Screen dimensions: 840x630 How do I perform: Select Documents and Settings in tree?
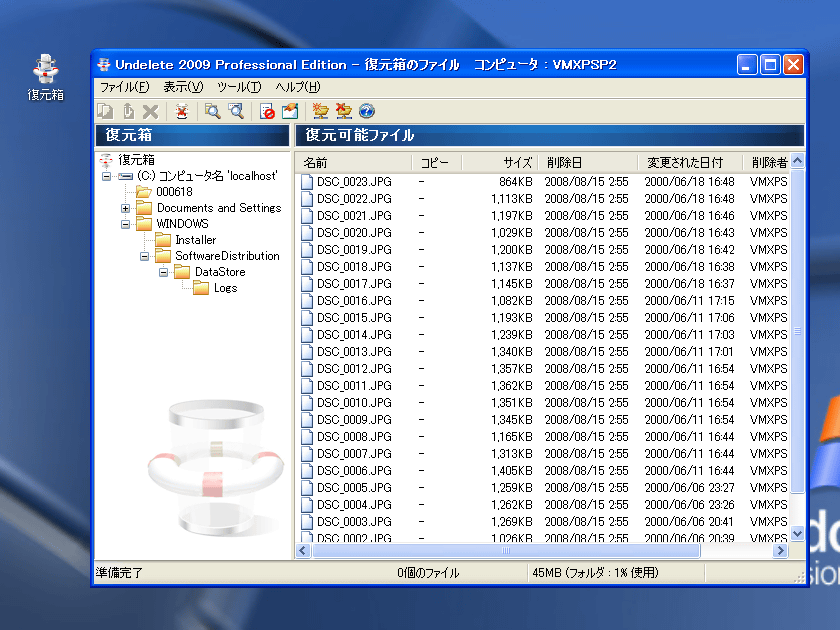[219, 208]
